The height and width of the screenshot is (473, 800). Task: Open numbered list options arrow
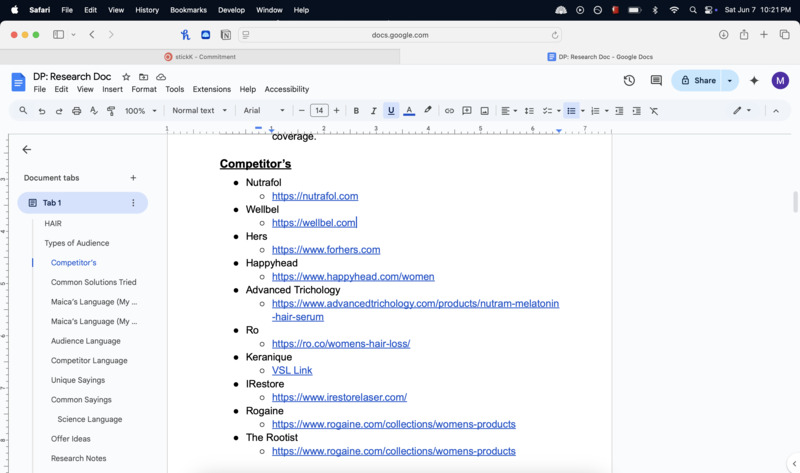607,111
